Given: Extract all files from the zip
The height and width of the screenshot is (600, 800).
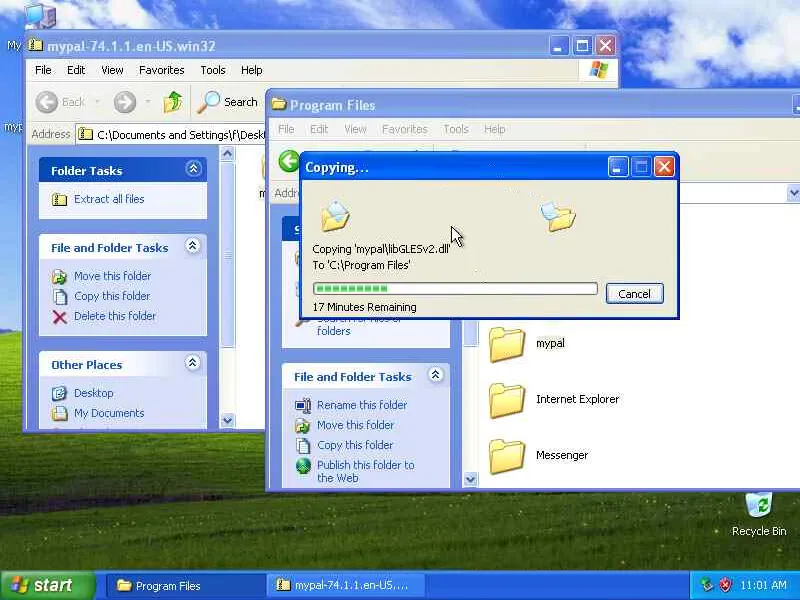Looking at the screenshot, I should coord(98,199).
